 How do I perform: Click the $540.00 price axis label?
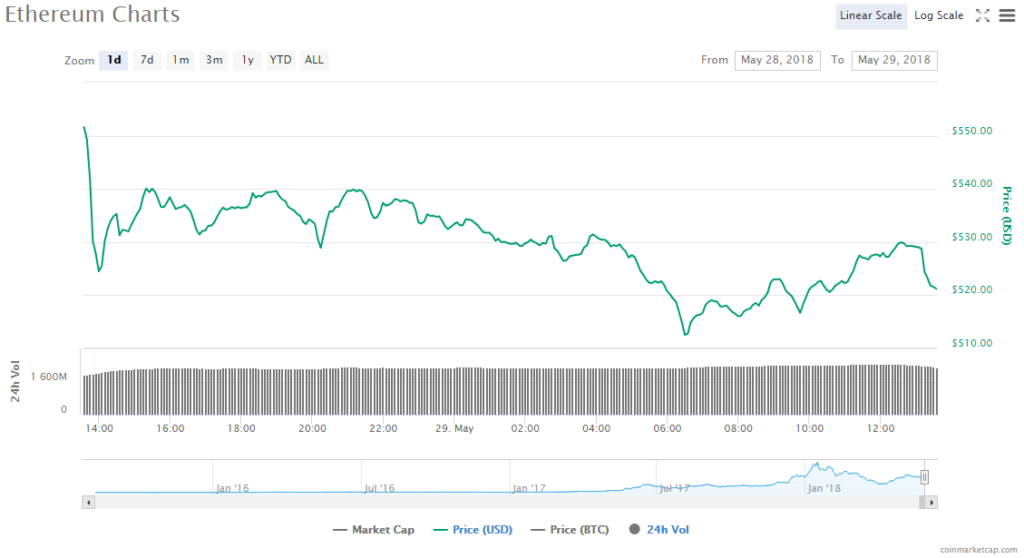972,184
